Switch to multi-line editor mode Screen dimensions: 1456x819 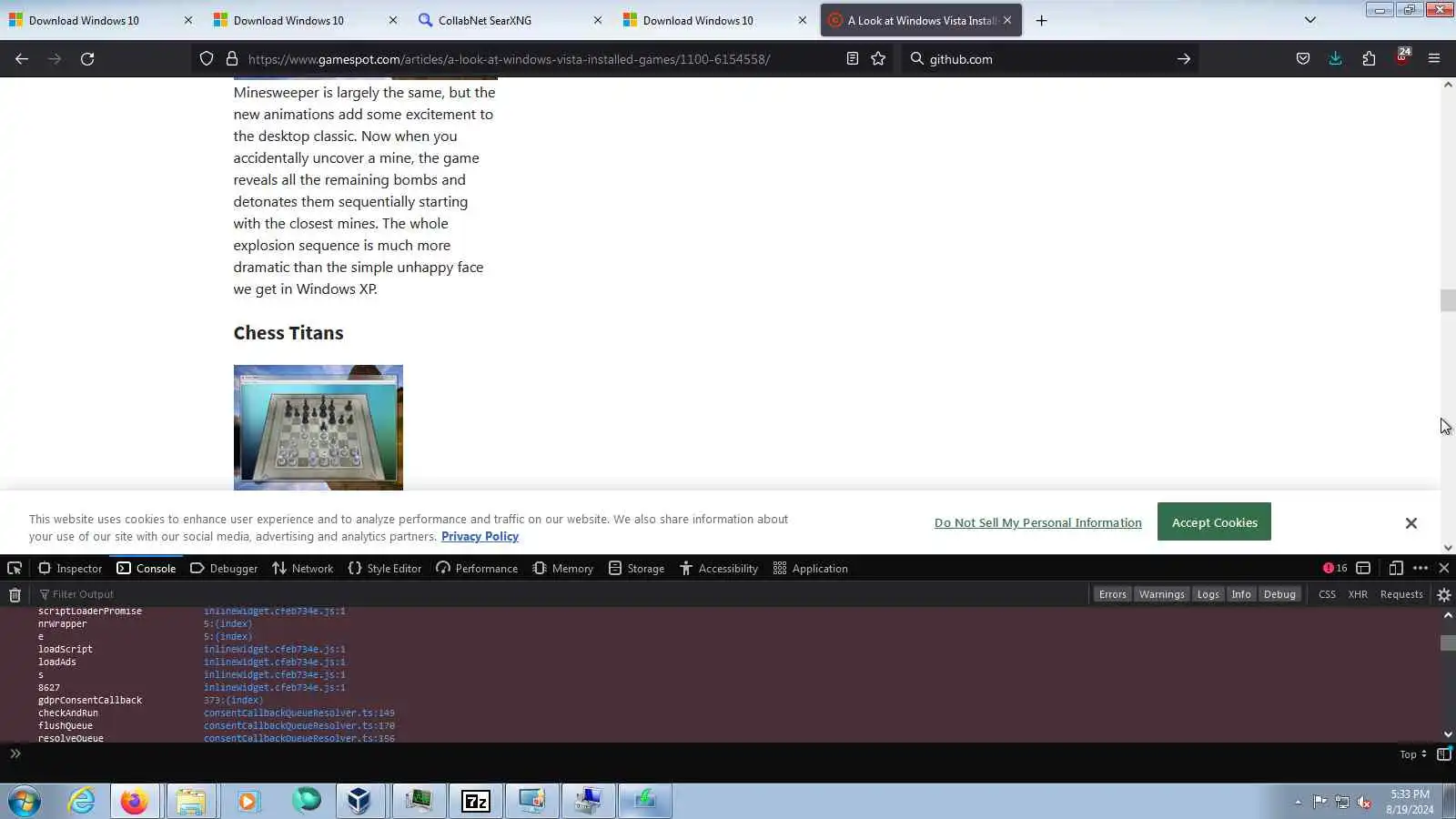(x=1443, y=754)
